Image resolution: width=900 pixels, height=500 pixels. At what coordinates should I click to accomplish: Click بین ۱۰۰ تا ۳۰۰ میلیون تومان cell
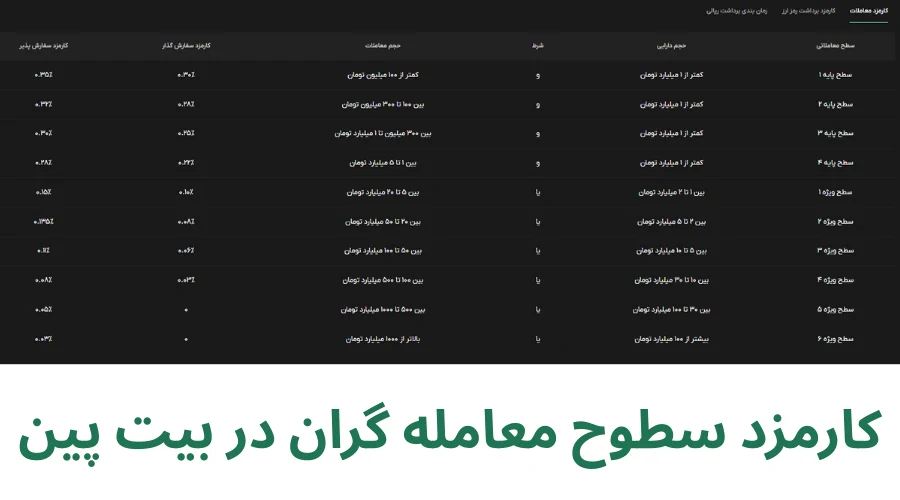[382, 104]
